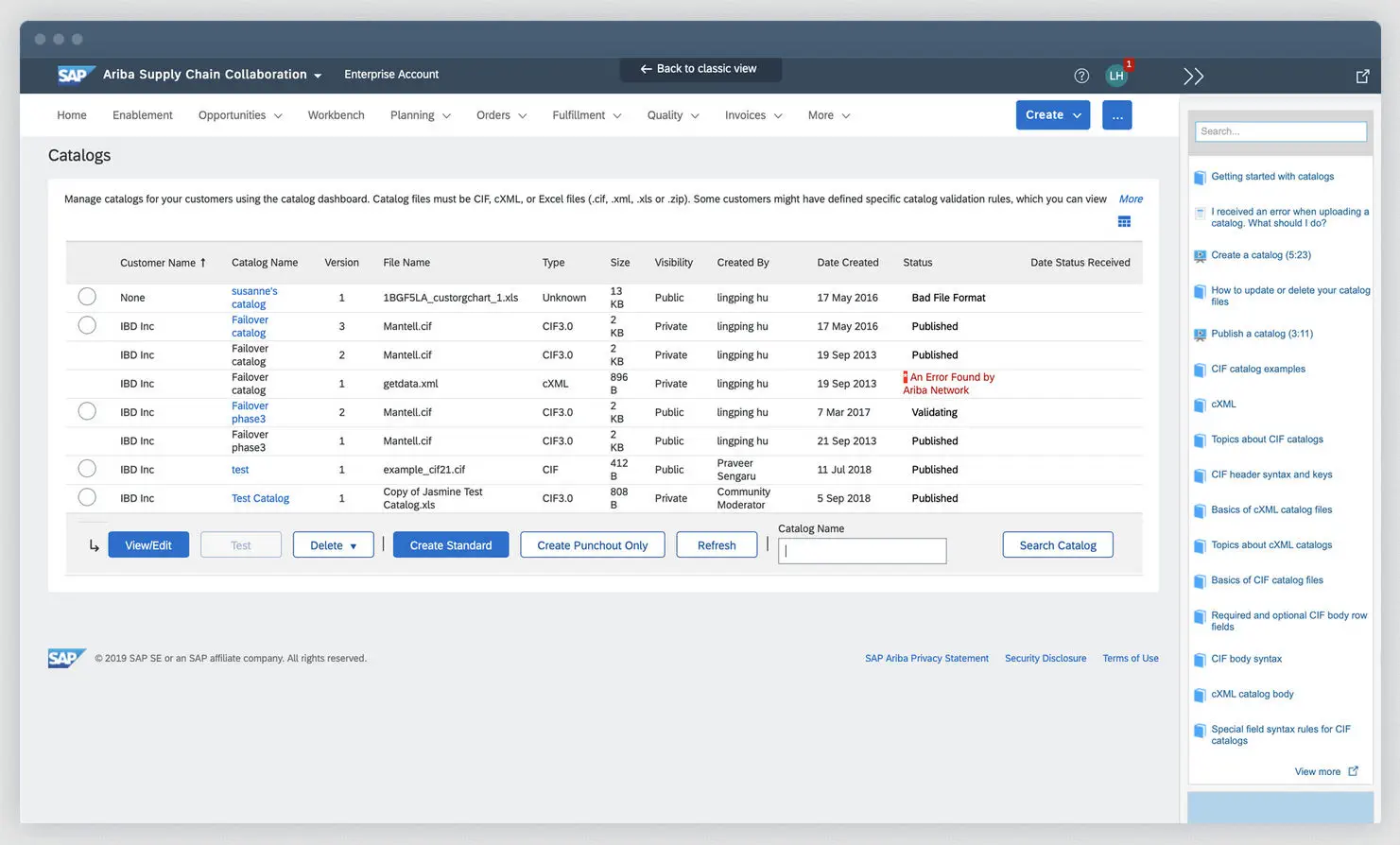
Task: Open the Workbench tab
Action: pyautogui.click(x=336, y=115)
